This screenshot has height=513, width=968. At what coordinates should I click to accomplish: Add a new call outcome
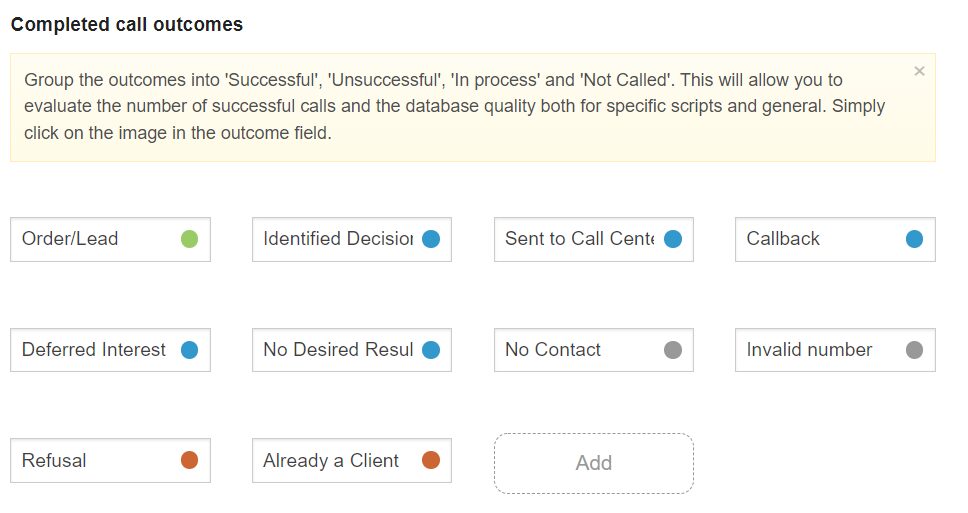click(x=593, y=463)
